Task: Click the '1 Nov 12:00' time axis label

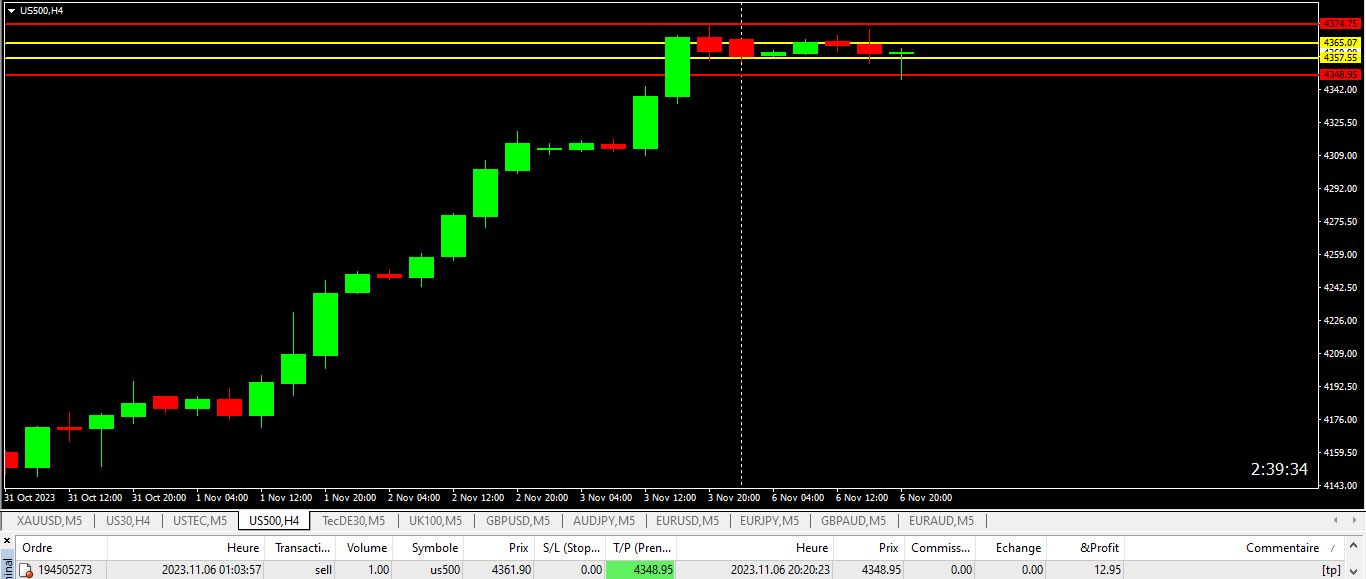Action: (x=288, y=498)
